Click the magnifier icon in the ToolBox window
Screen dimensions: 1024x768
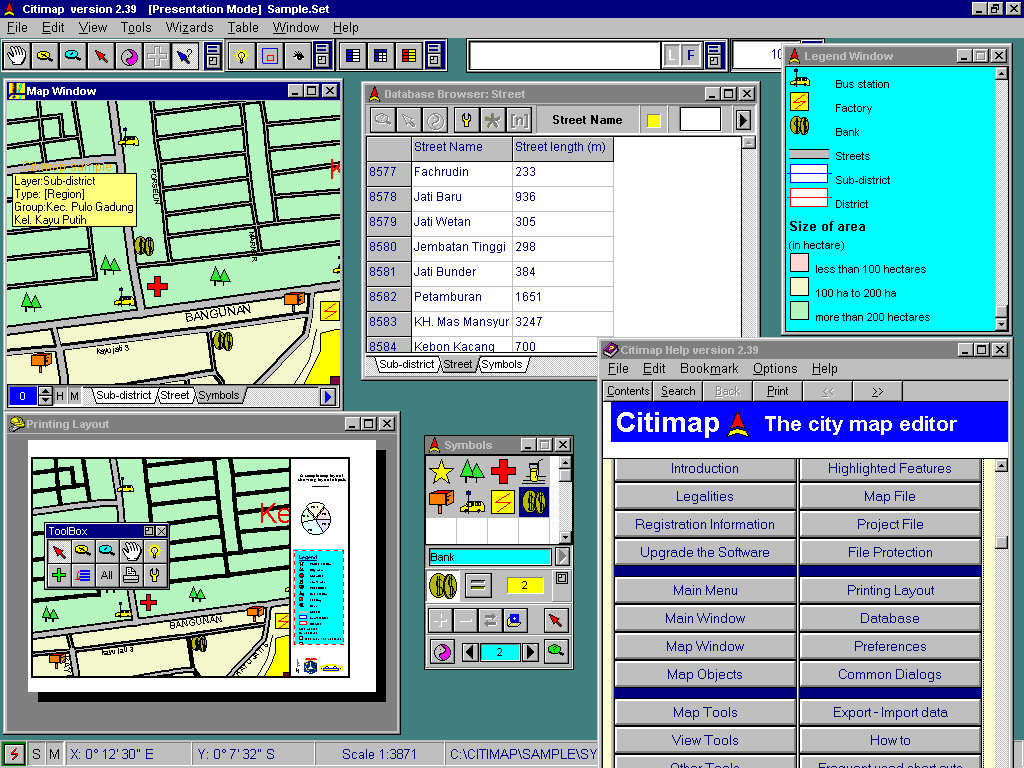(82, 549)
